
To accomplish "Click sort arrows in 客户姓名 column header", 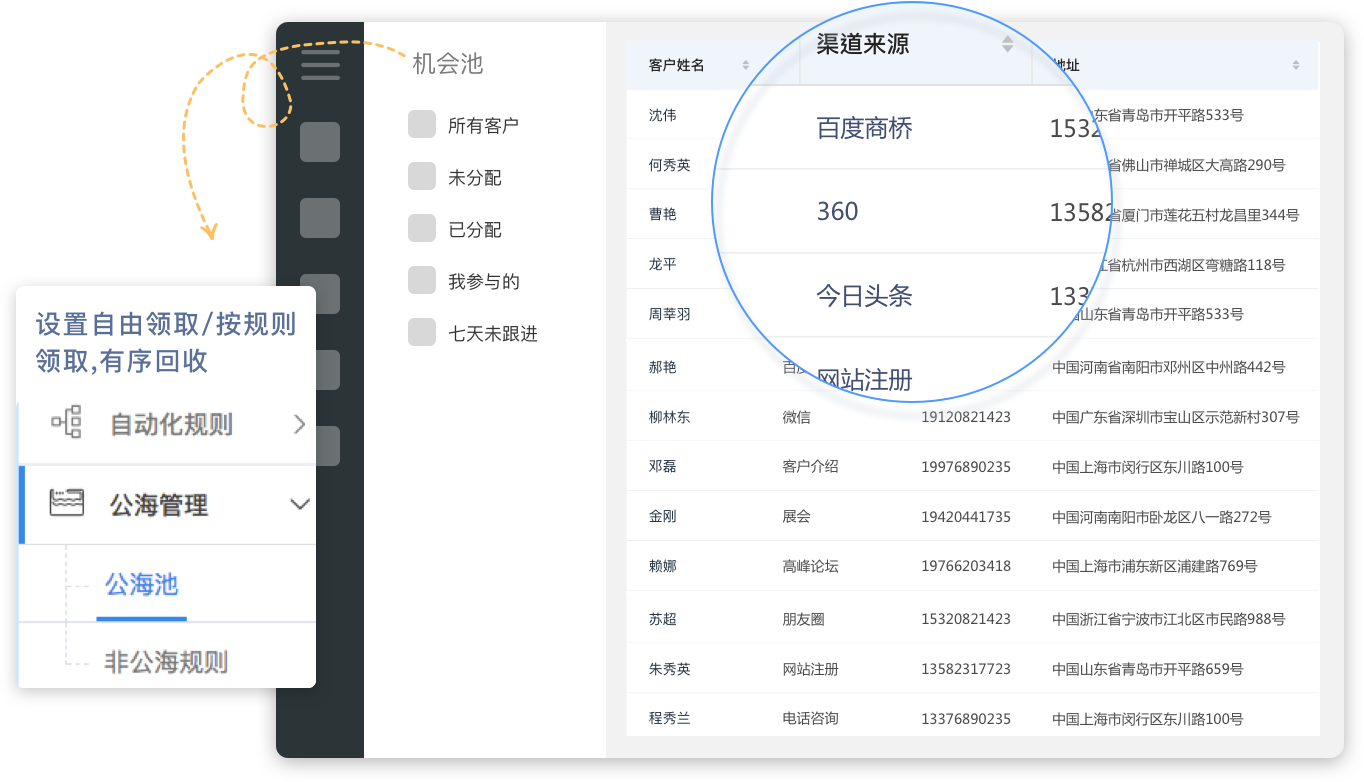I will tap(745, 65).
